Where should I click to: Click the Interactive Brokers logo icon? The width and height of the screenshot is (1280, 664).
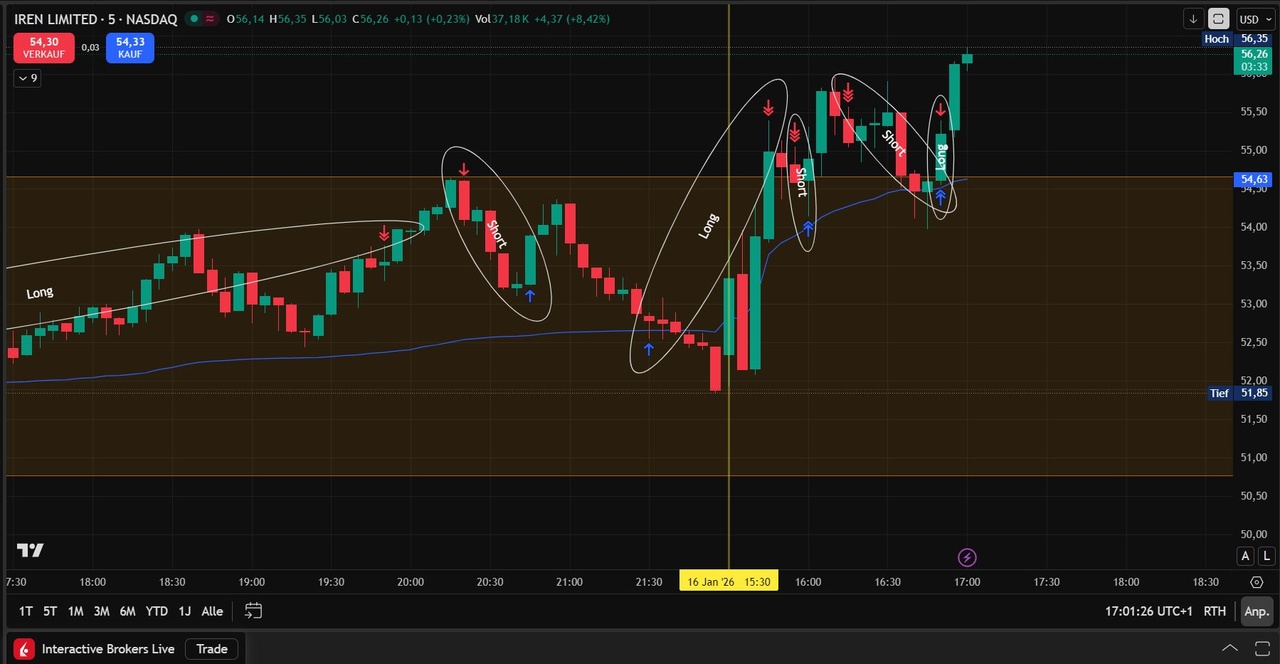tap(23, 649)
